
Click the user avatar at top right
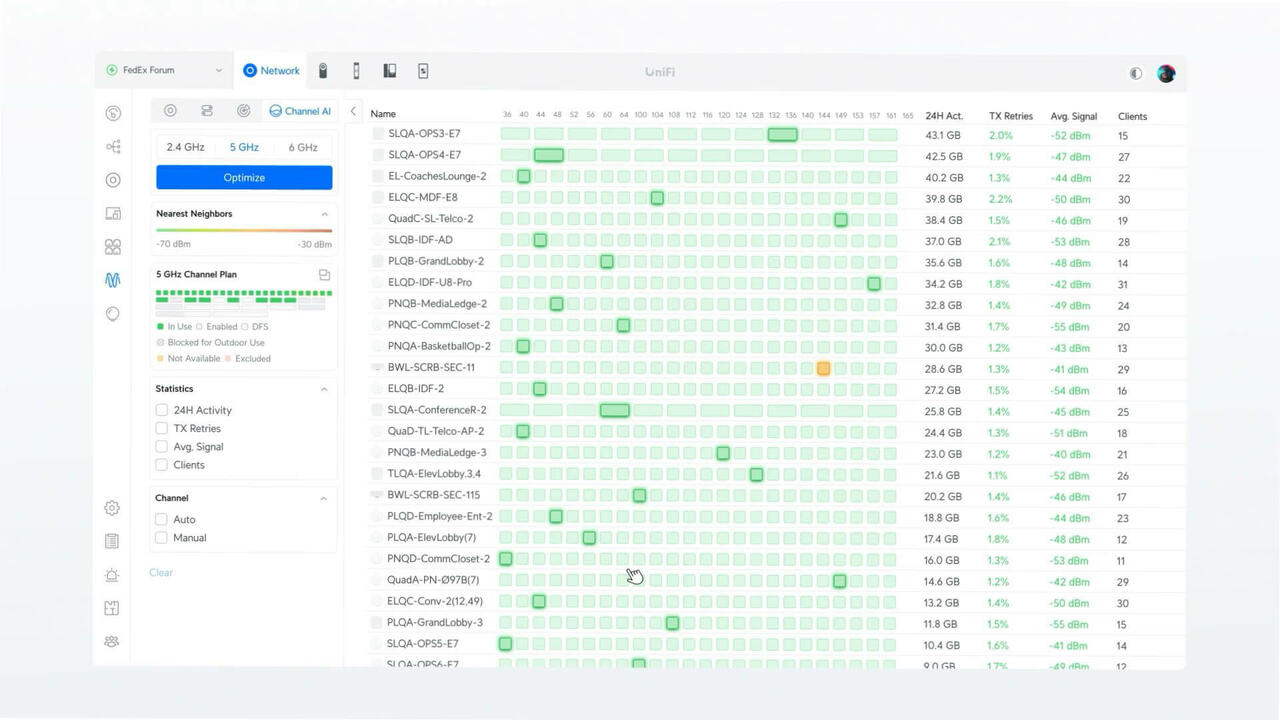point(1165,73)
